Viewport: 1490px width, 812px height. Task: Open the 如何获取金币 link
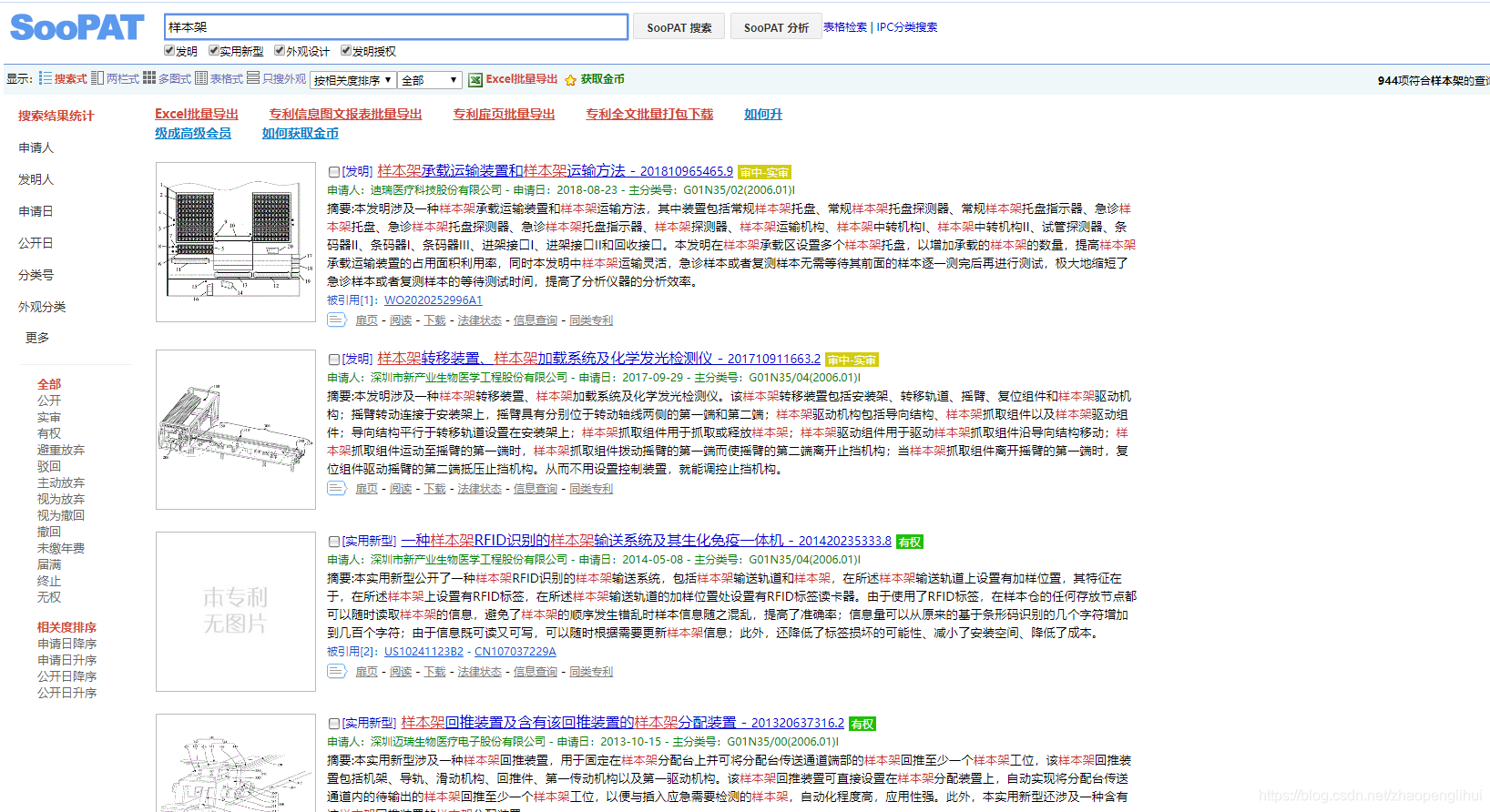click(x=301, y=133)
